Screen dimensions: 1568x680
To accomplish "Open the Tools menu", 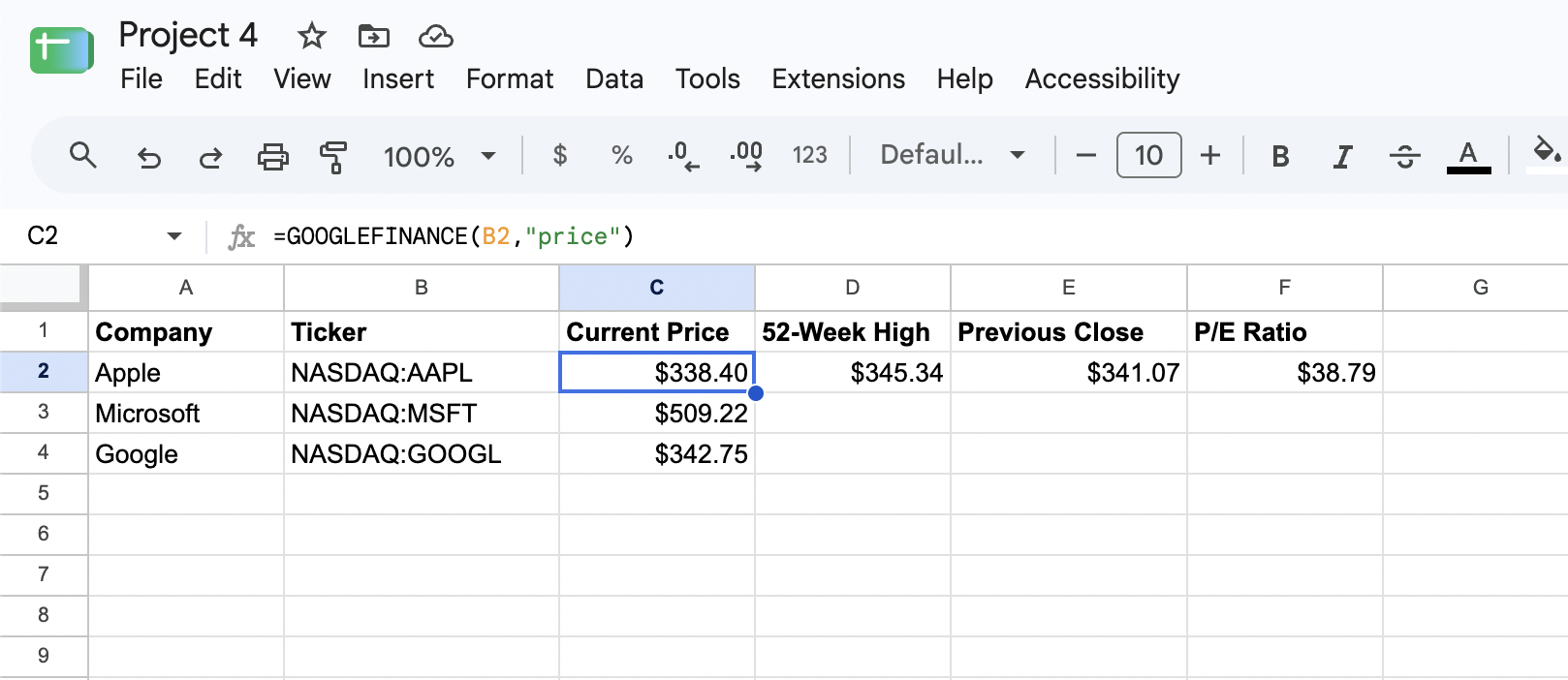I will (x=707, y=78).
